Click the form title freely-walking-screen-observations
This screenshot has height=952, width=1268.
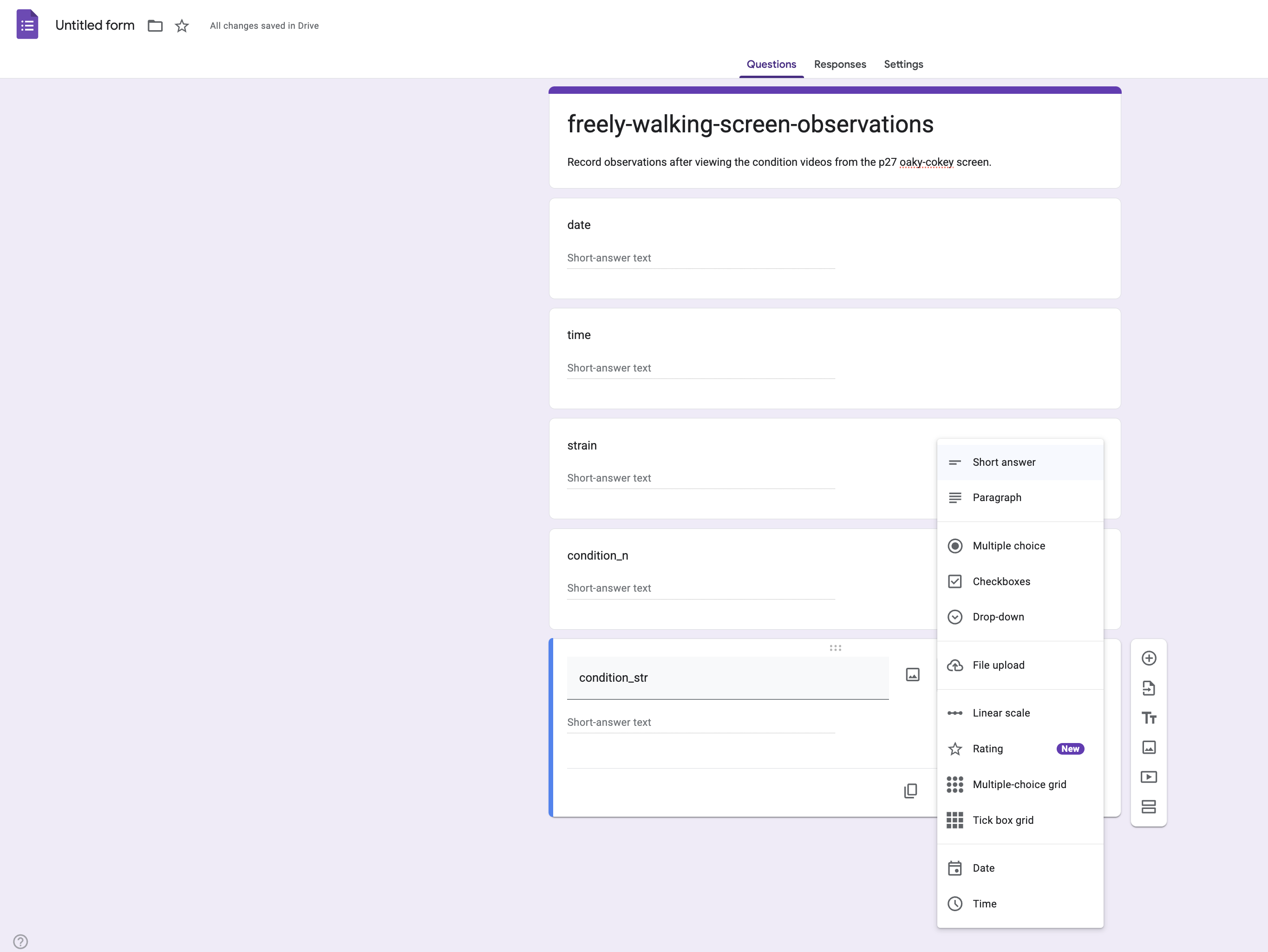coord(750,124)
